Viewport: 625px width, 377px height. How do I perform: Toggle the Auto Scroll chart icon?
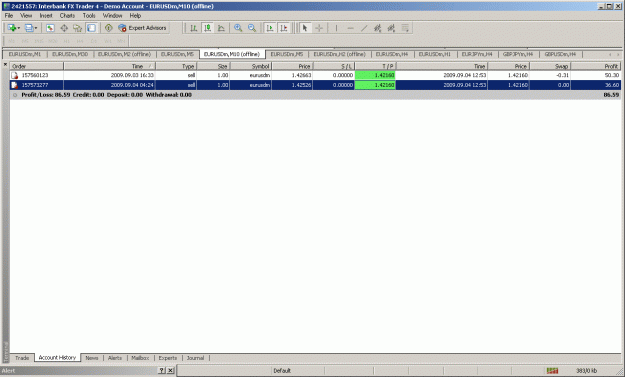tap(270, 28)
